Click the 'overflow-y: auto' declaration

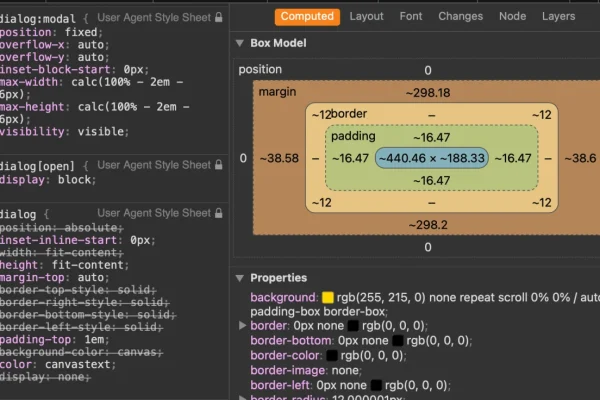click(x=55, y=57)
